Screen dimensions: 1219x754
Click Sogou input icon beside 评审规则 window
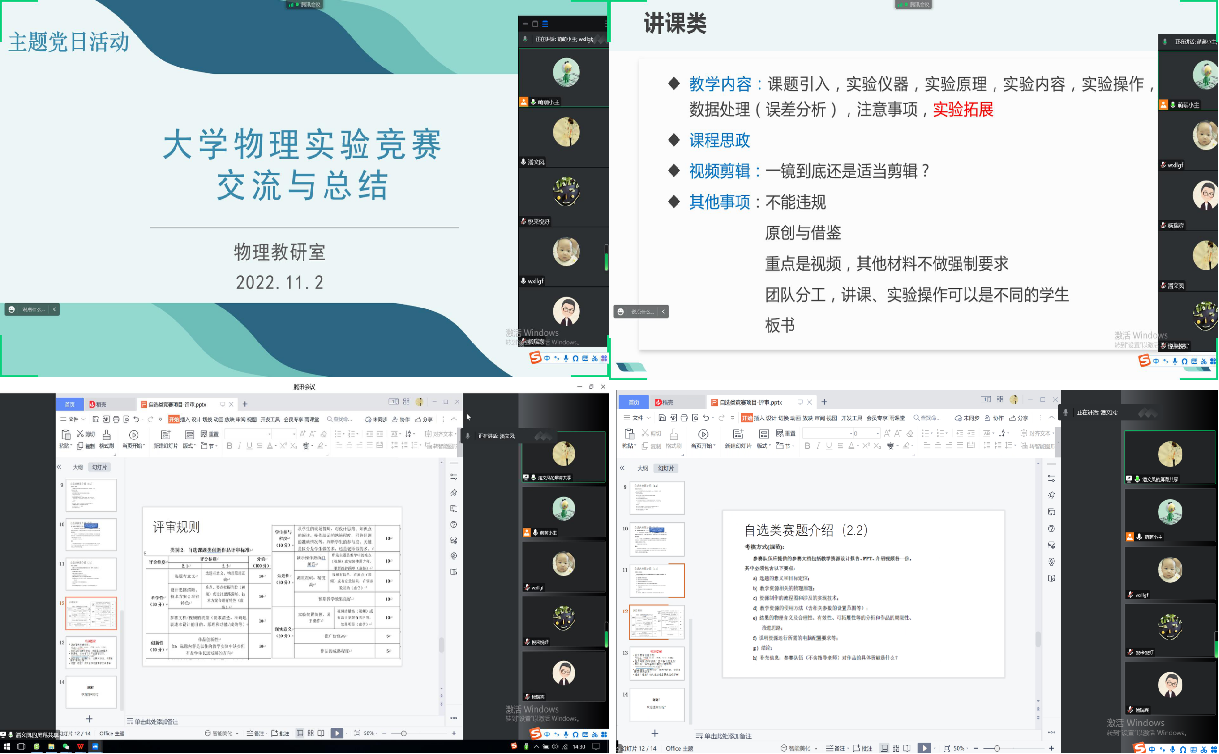point(534,734)
